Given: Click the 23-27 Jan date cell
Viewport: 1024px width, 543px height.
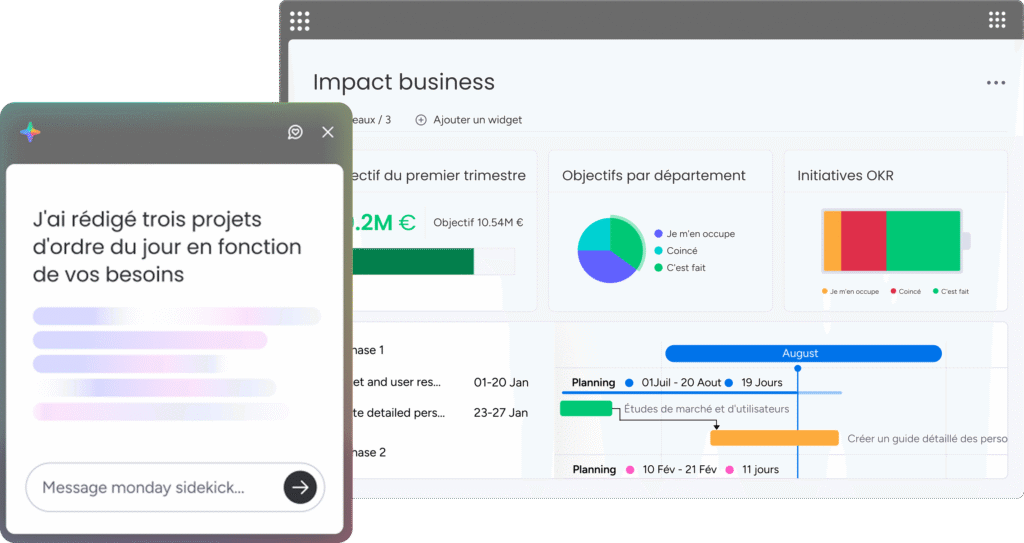Looking at the screenshot, I should (x=501, y=413).
